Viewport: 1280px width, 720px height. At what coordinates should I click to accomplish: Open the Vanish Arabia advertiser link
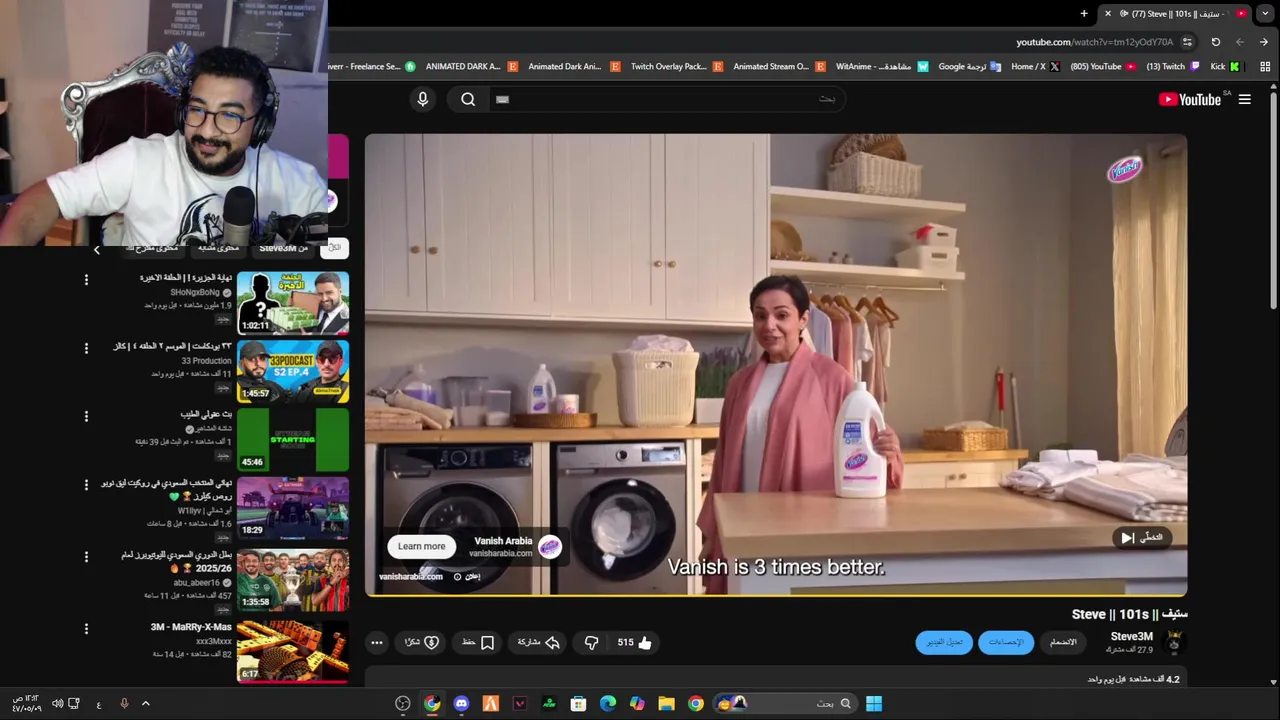pos(503,541)
